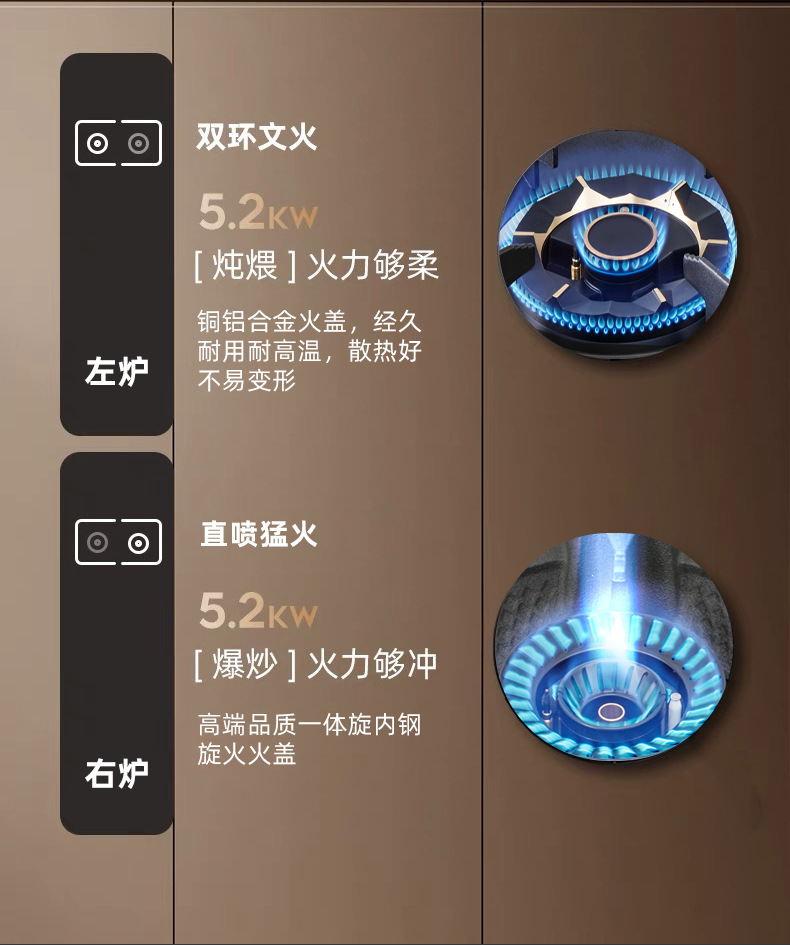Click the 双环文火 heading
The width and height of the screenshot is (790, 945).
coord(256,136)
